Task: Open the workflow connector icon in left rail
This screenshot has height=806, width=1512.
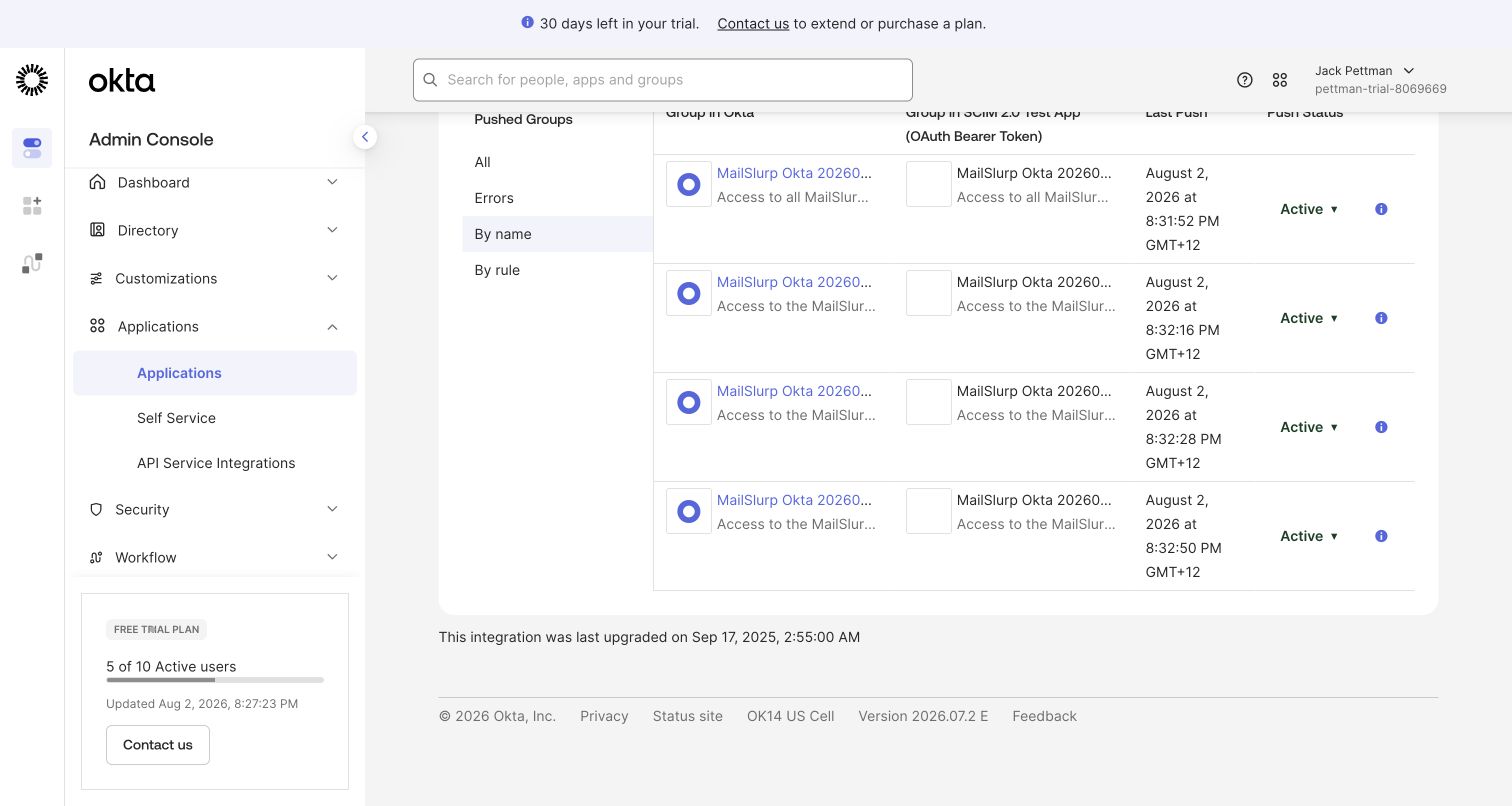Action: tap(32, 263)
